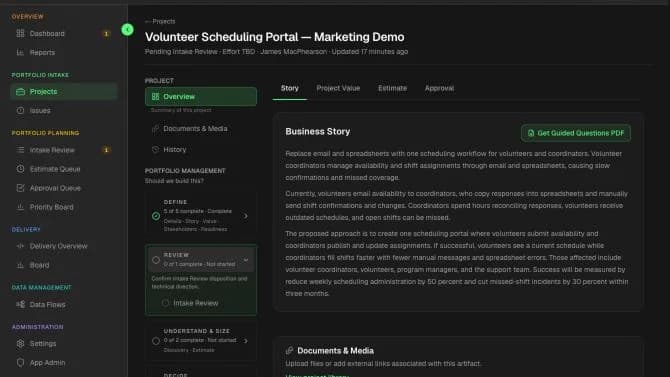Image resolution: width=670 pixels, height=377 pixels.
Task: Click paperclip icon beside Documents & Media heading
Action: pyautogui.click(x=289, y=350)
